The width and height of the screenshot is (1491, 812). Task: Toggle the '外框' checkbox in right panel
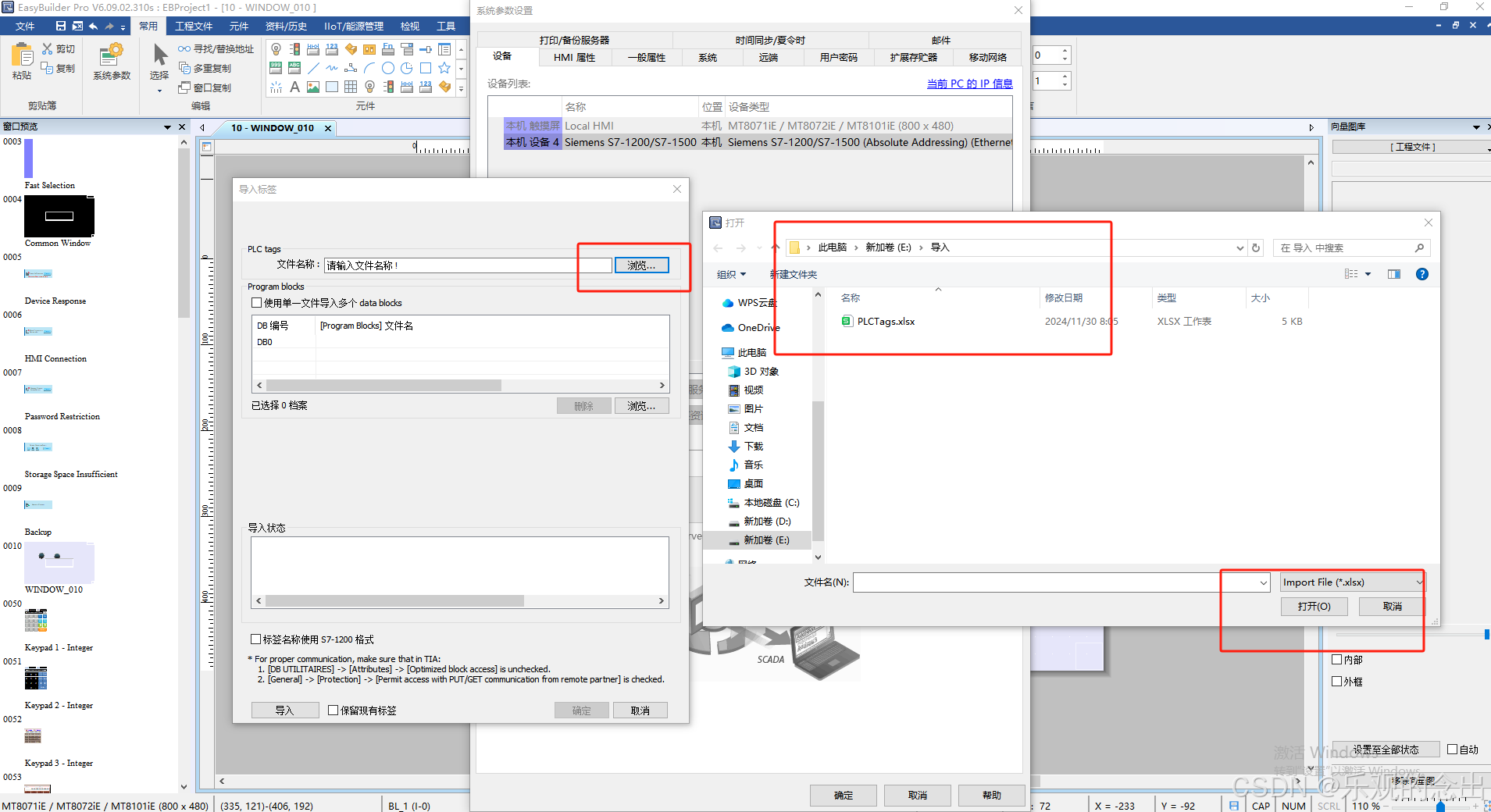(1336, 682)
